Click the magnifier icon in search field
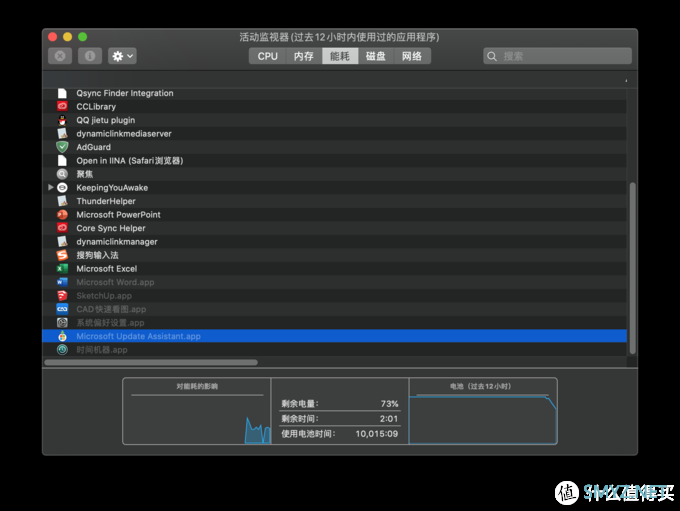This screenshot has height=511, width=680. [492, 56]
